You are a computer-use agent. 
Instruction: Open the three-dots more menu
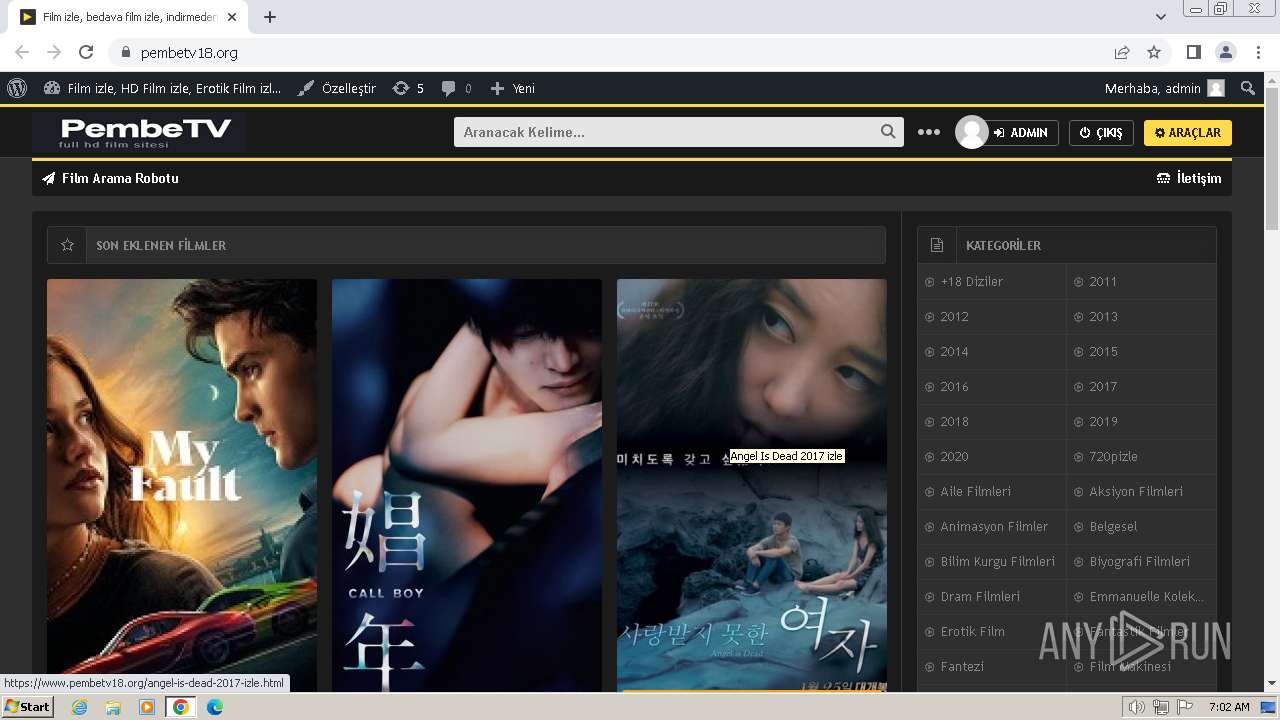(929, 132)
